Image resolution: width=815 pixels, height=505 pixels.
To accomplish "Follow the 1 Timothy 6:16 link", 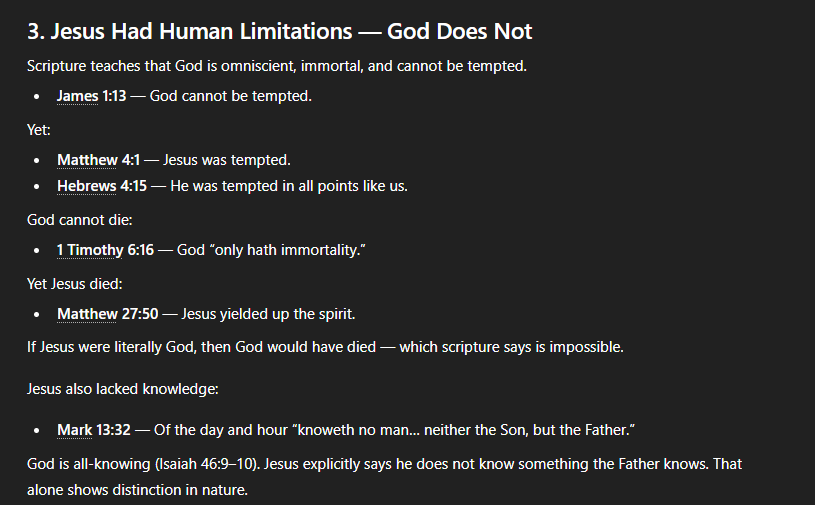I will pyautogui.click(x=105, y=249).
